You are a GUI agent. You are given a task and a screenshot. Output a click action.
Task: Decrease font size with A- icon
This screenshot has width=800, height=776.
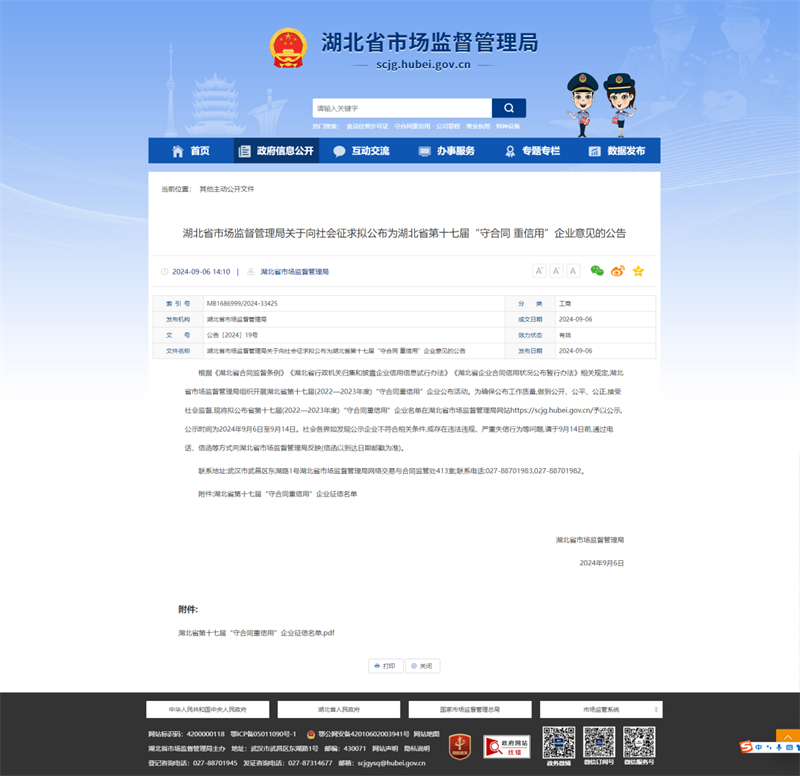[x=556, y=271]
